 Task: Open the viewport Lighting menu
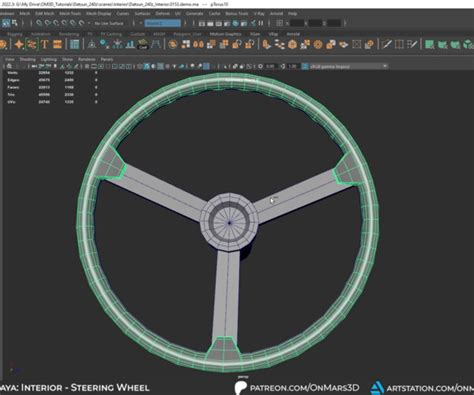[49, 59]
